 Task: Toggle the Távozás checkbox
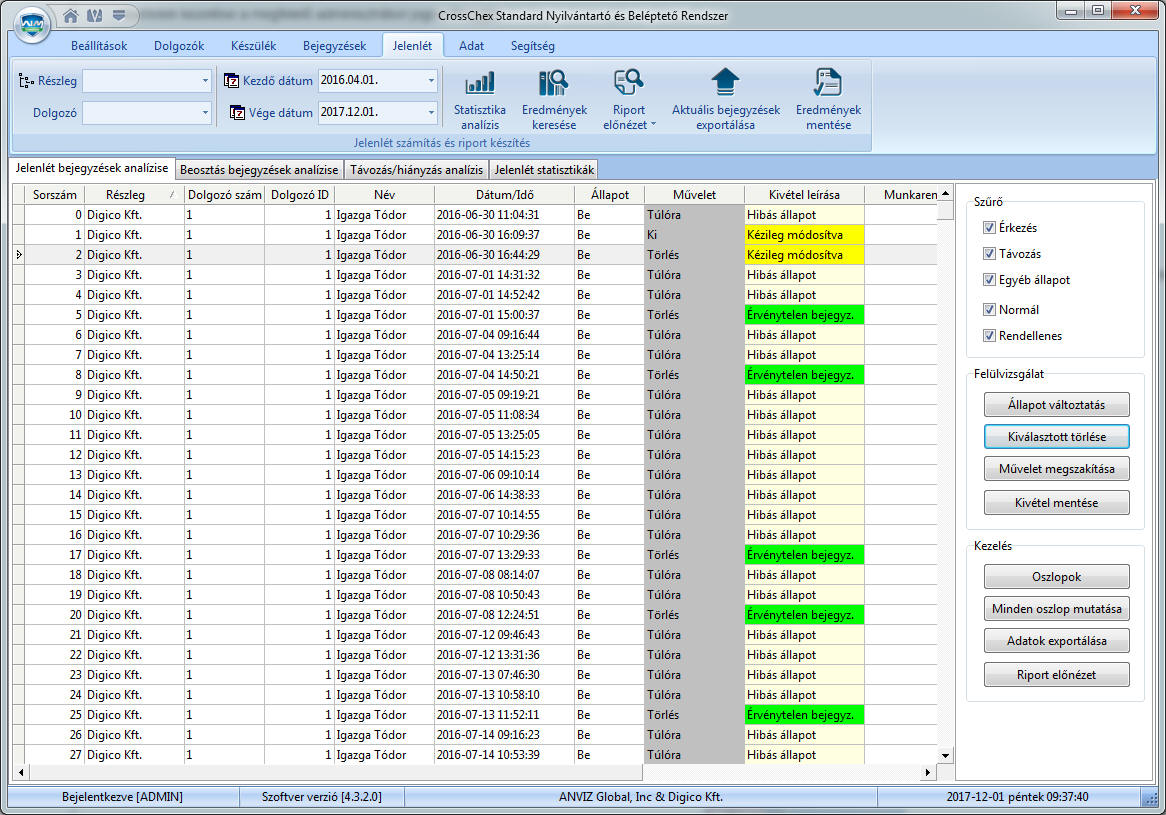[x=989, y=254]
